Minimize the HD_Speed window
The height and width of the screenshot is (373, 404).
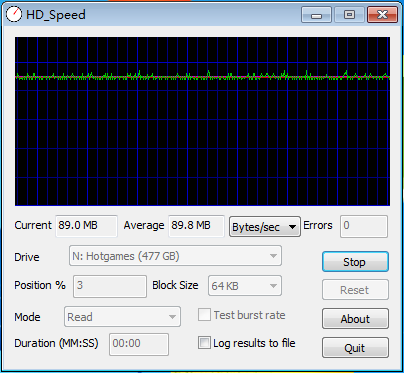coord(316,15)
